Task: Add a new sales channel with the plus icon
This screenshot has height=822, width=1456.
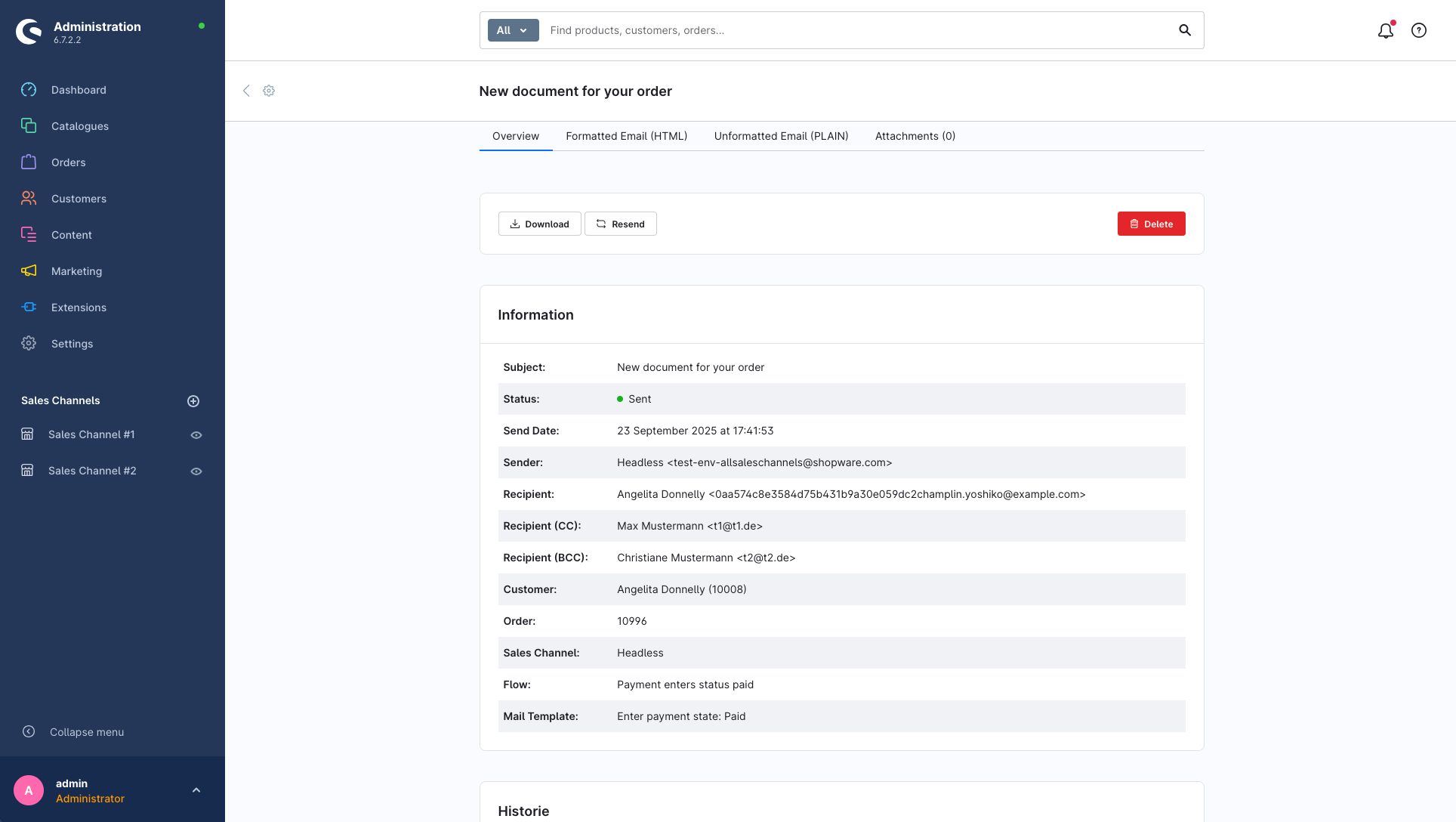Action: [193, 401]
